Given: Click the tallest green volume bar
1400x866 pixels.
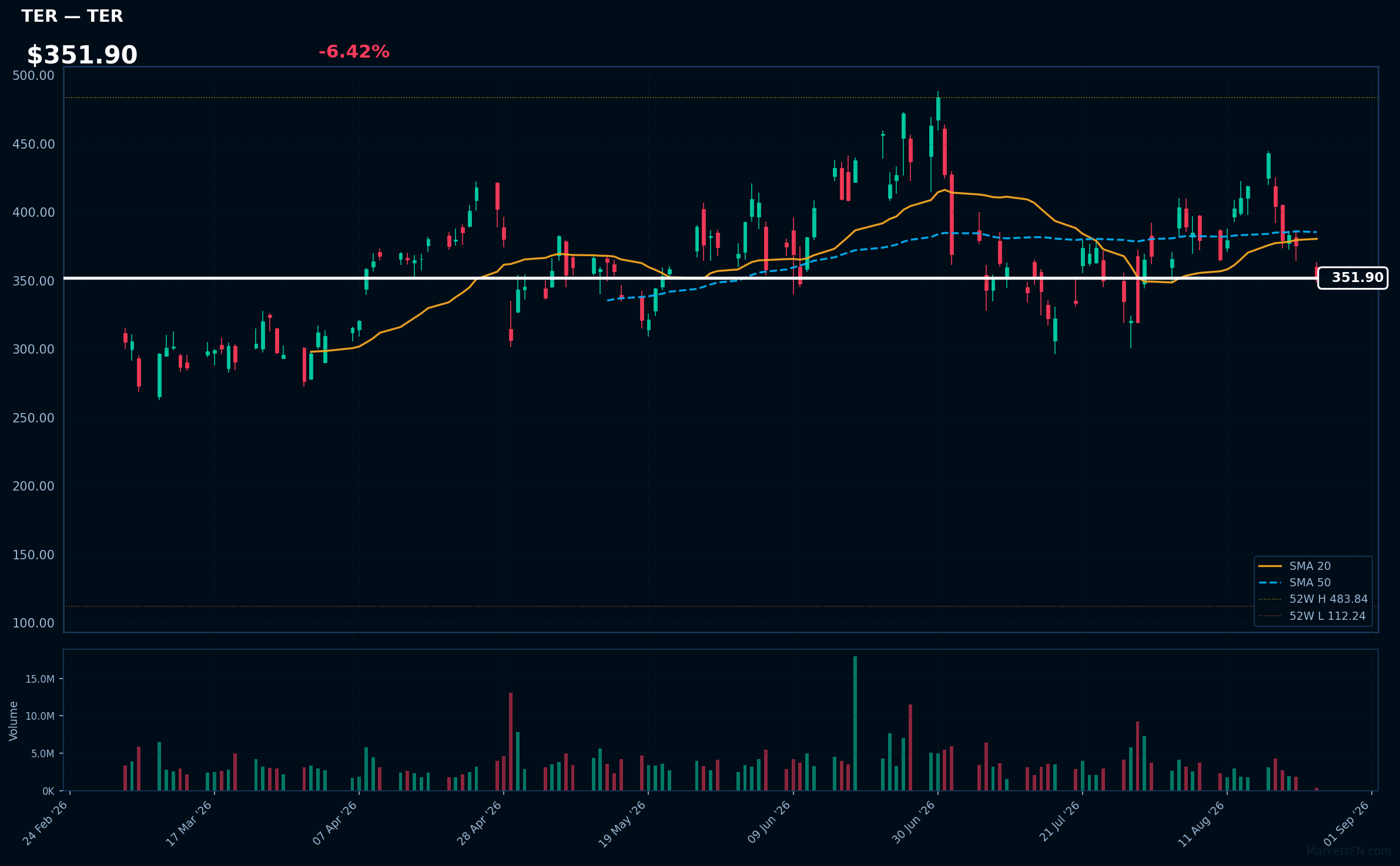Looking at the screenshot, I should point(855,723).
